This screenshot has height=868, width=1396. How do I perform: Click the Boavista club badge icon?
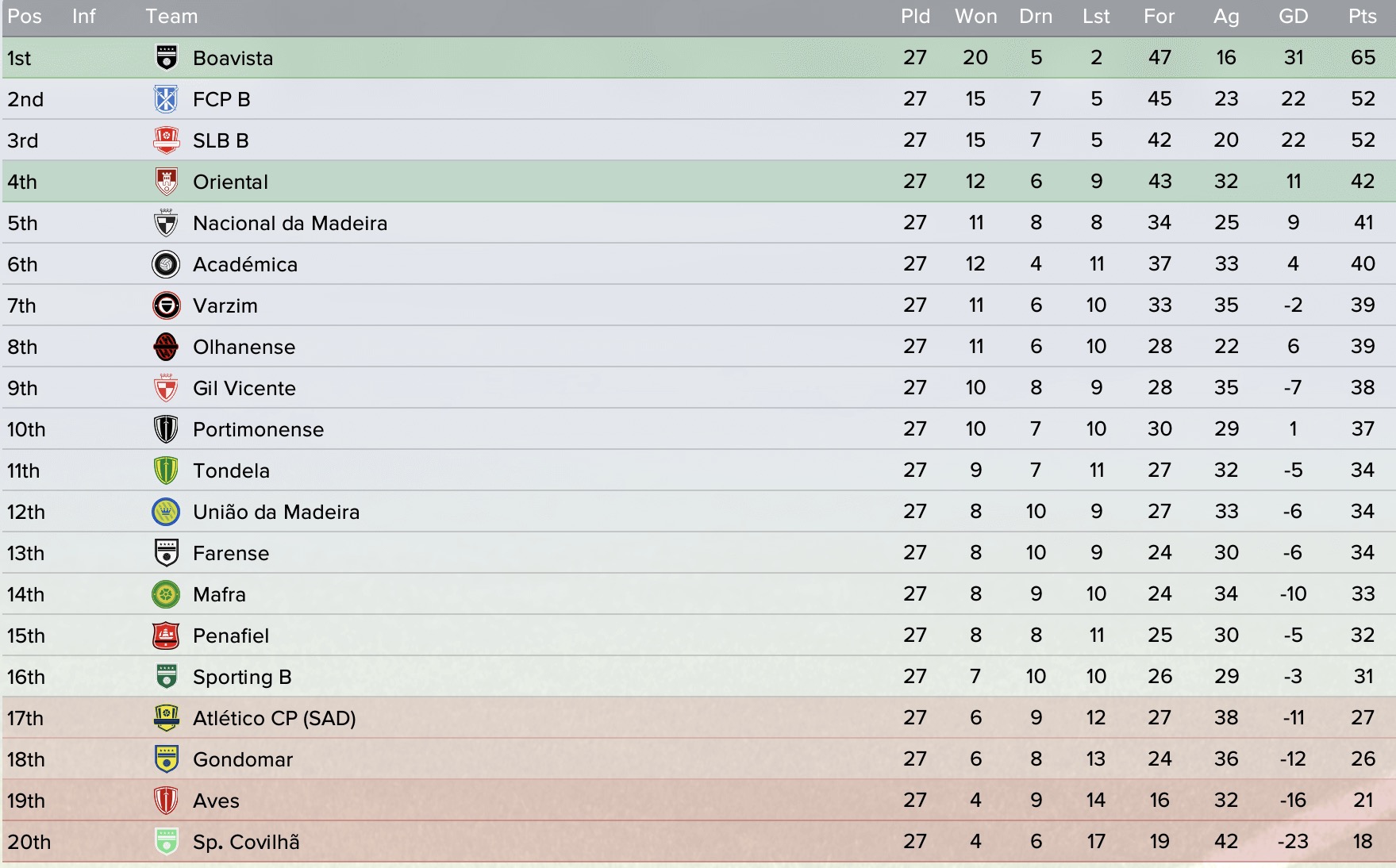pyautogui.click(x=166, y=58)
